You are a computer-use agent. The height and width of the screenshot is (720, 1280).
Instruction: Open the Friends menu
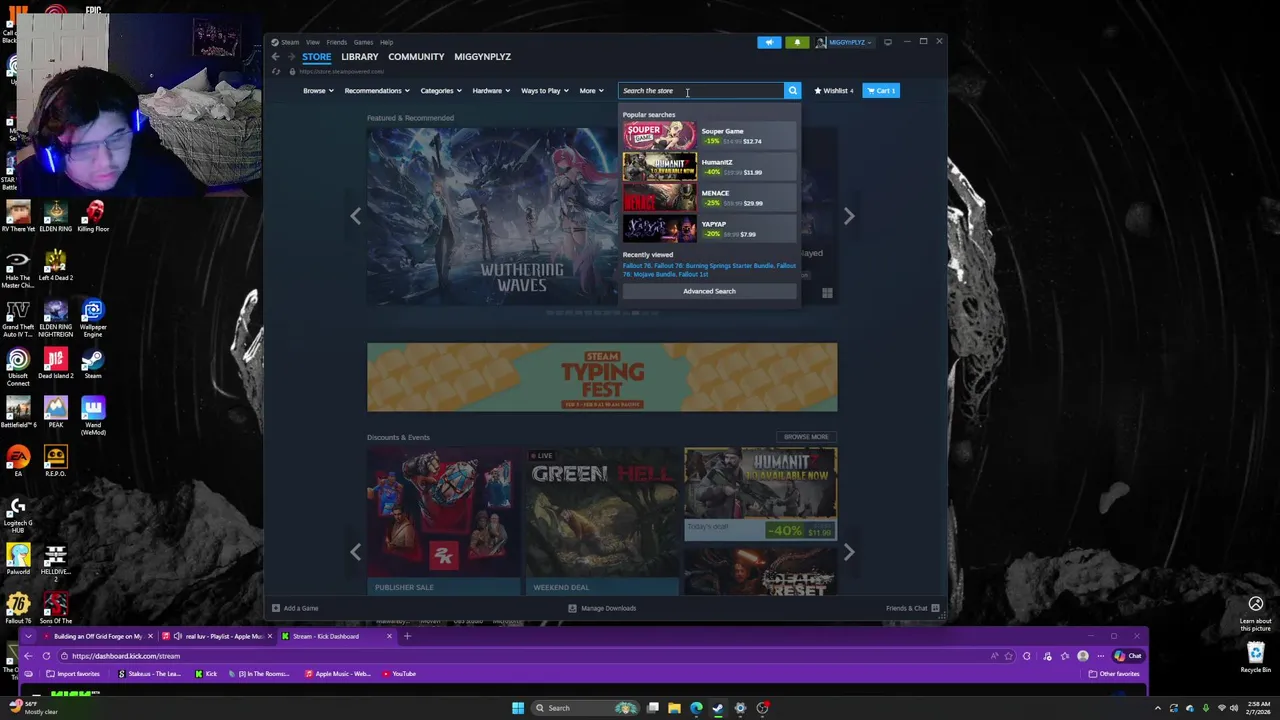(x=337, y=42)
